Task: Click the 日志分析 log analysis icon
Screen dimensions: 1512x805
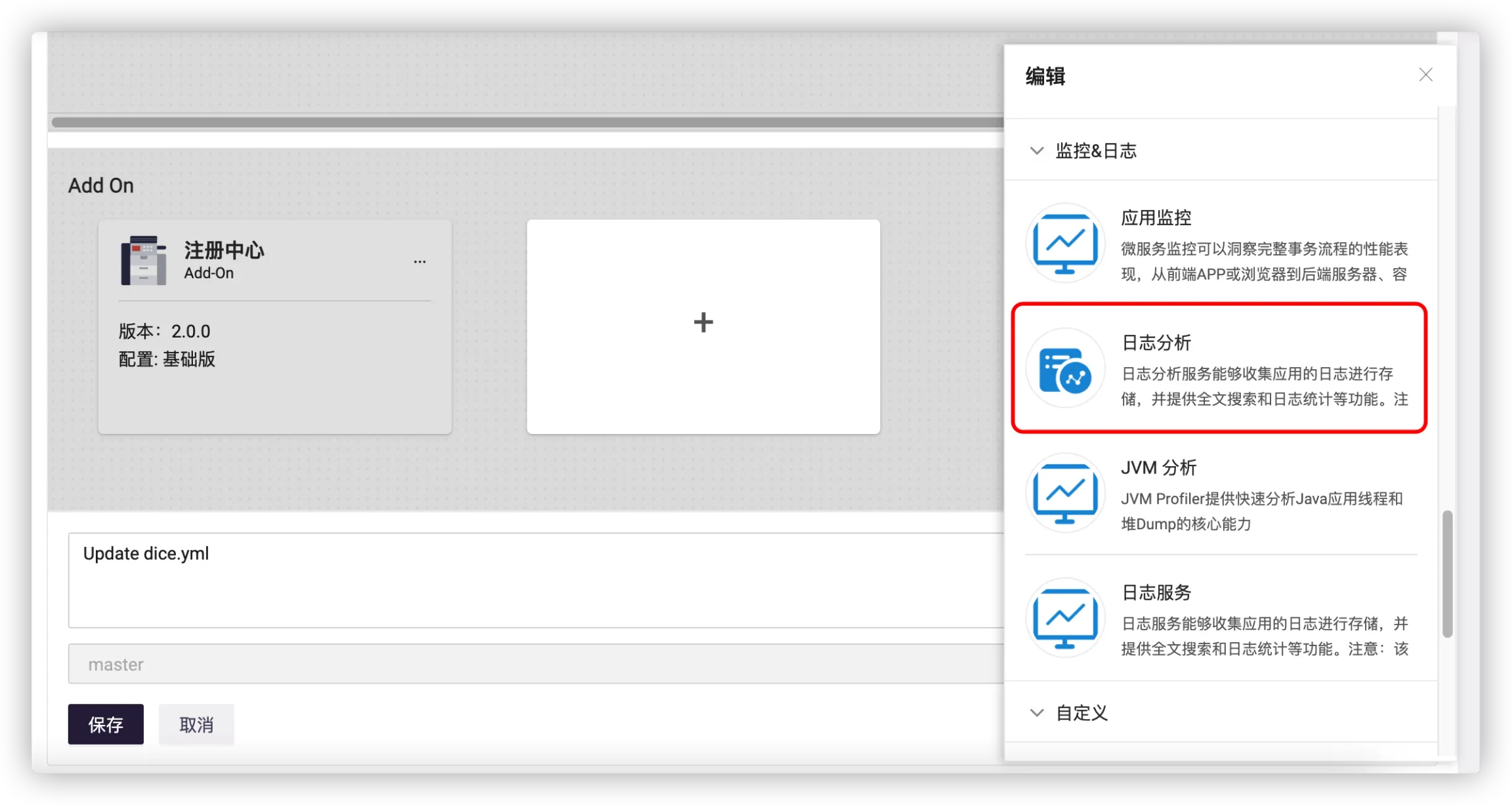Action: (x=1065, y=368)
